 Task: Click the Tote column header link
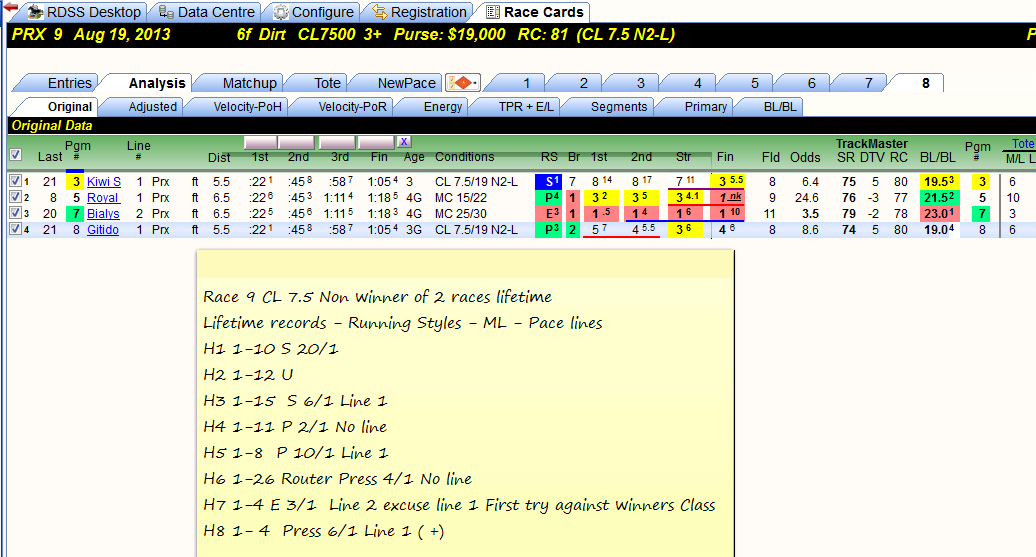point(1023,143)
